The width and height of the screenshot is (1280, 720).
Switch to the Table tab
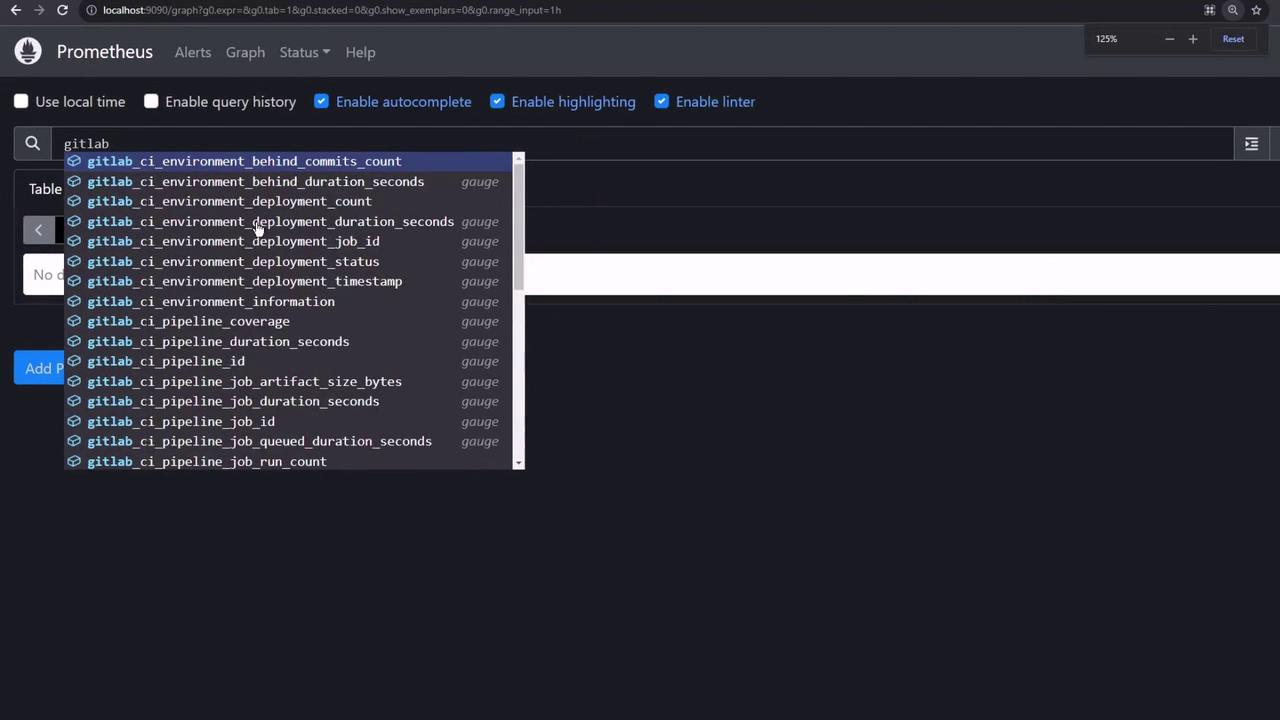coord(45,188)
